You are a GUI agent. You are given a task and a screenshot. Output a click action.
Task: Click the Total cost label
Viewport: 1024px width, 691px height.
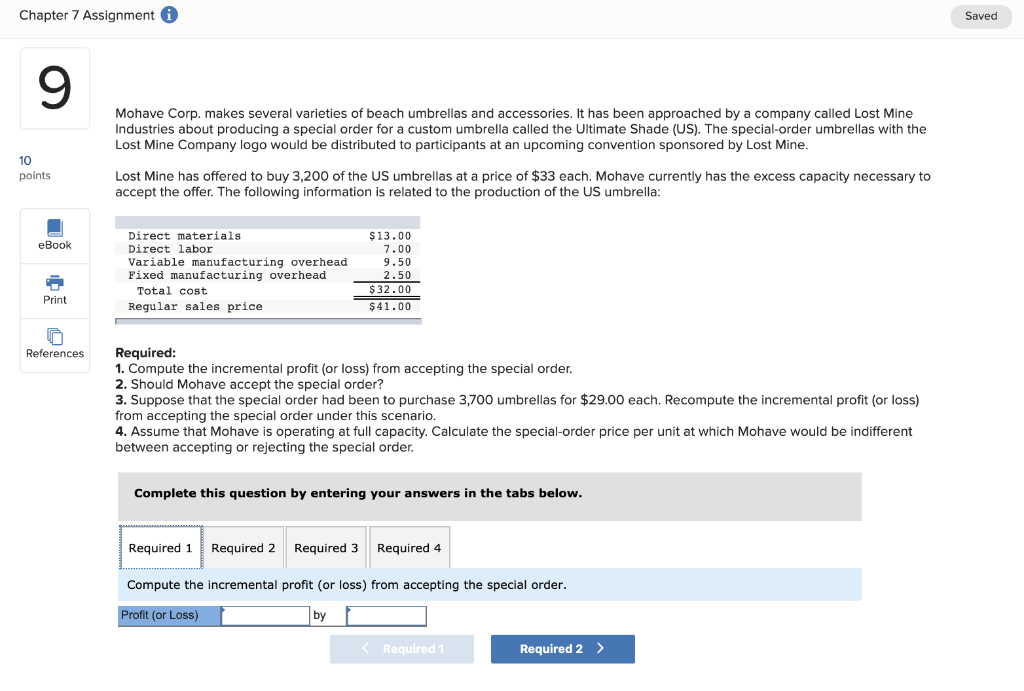(172, 291)
